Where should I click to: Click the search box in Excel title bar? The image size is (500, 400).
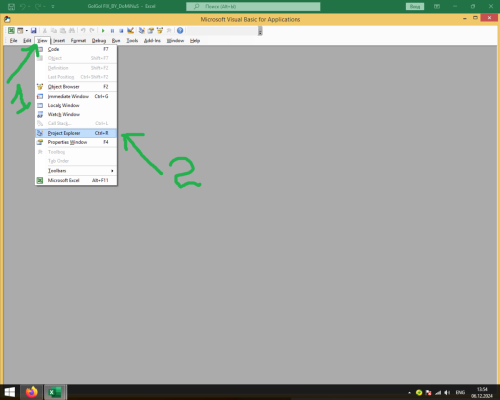click(253, 6)
